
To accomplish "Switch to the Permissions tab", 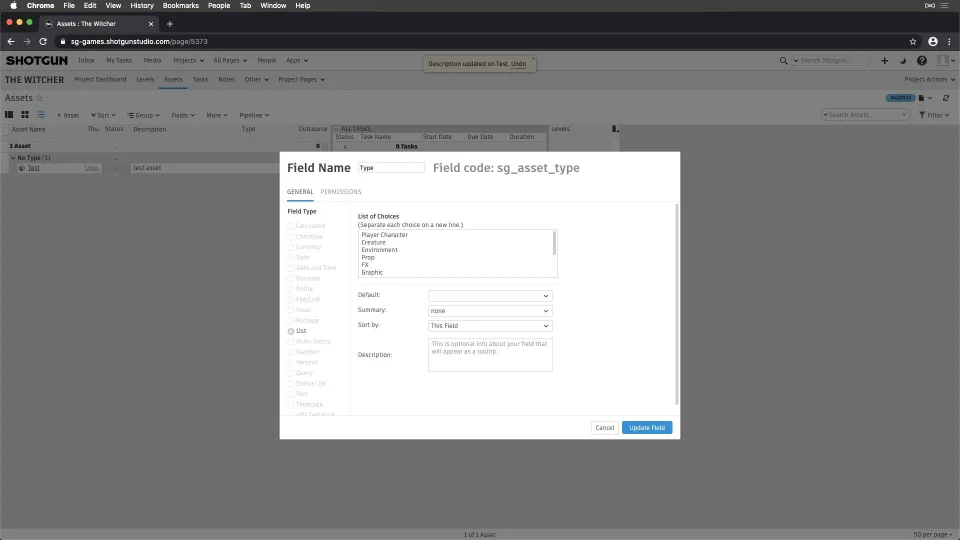I will [341, 192].
